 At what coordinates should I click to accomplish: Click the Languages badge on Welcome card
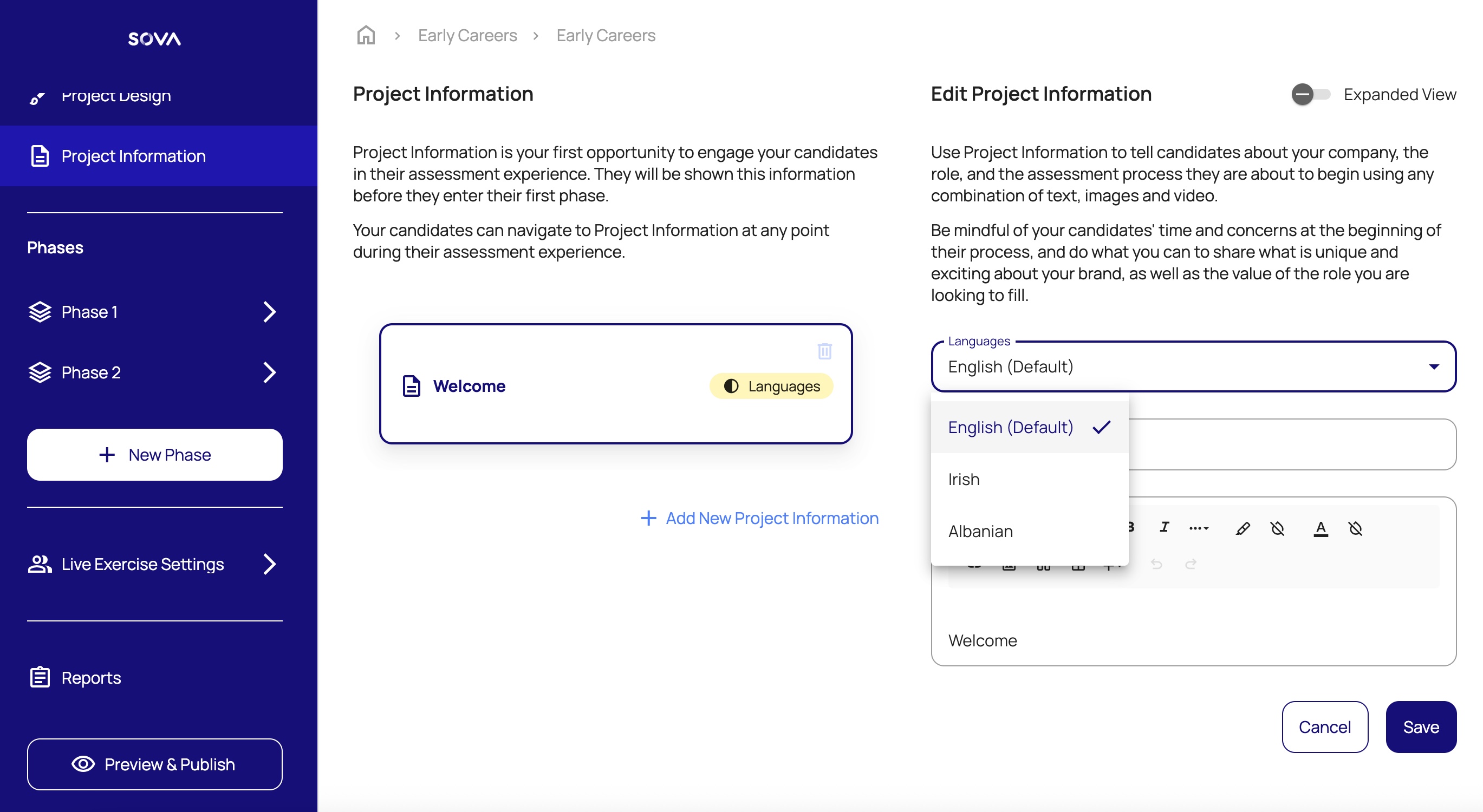[x=771, y=386]
